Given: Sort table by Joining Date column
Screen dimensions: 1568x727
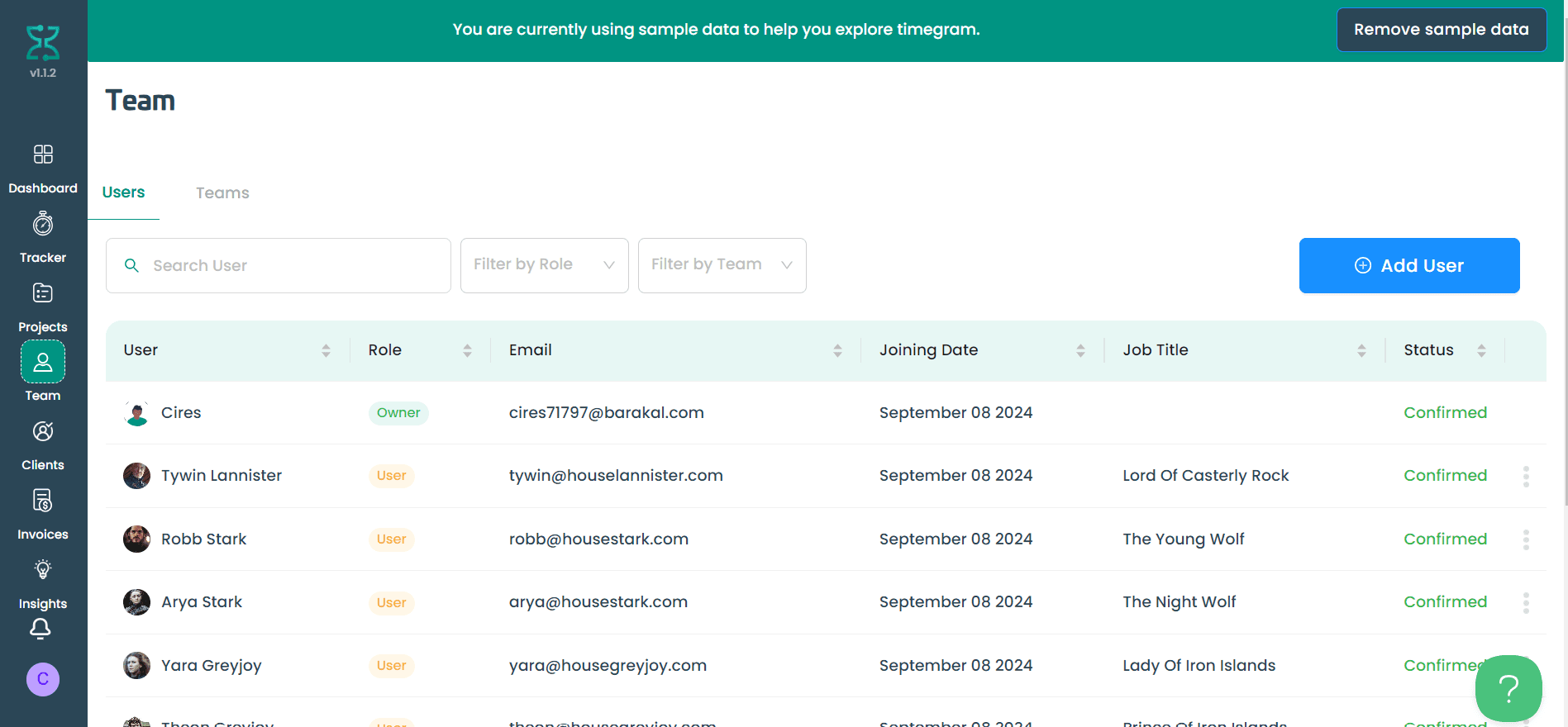Looking at the screenshot, I should pyautogui.click(x=1080, y=350).
